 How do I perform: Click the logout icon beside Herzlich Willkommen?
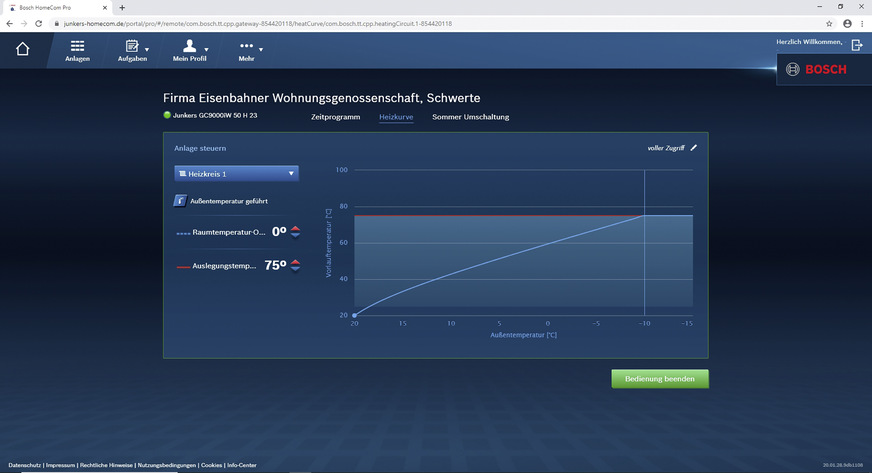point(856,44)
